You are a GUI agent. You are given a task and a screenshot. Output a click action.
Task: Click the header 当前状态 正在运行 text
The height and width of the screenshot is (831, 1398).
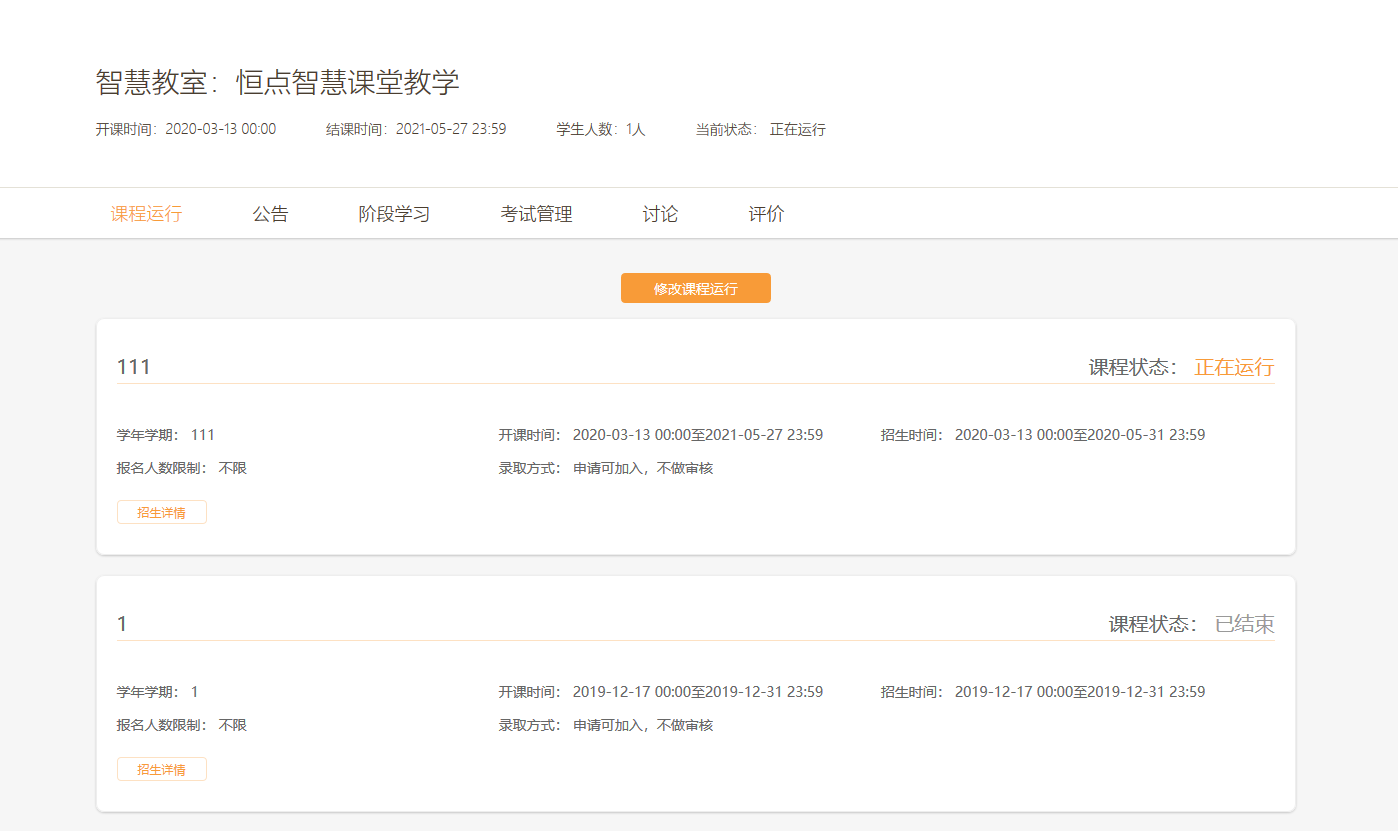[x=760, y=129]
